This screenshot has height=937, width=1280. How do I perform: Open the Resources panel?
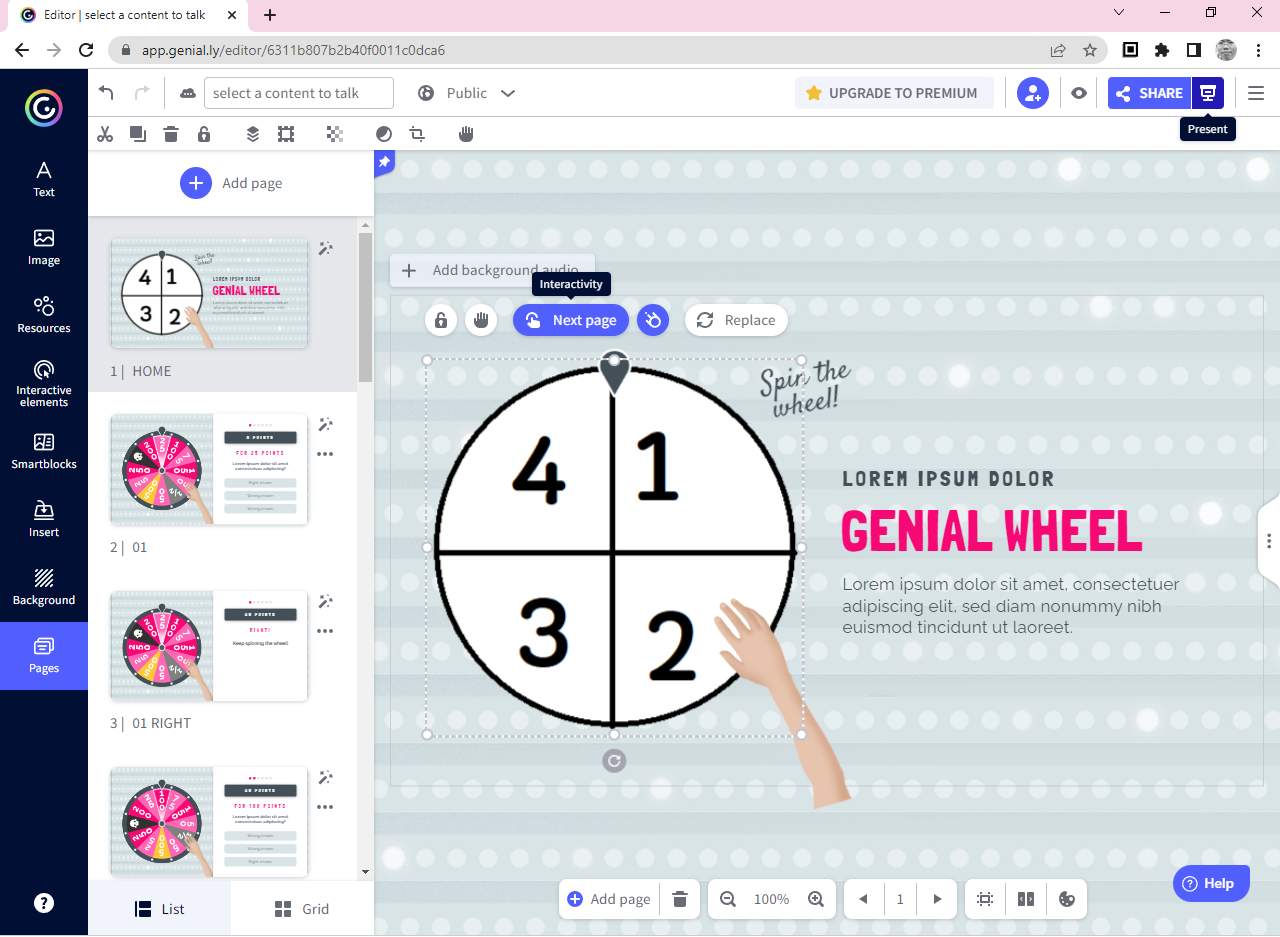pyautogui.click(x=44, y=314)
